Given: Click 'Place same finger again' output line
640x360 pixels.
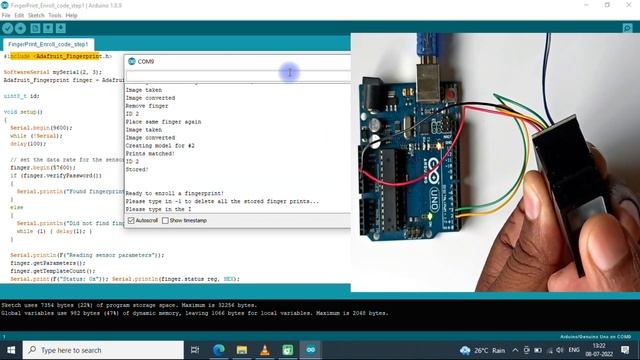Looking at the screenshot, I should [163, 122].
